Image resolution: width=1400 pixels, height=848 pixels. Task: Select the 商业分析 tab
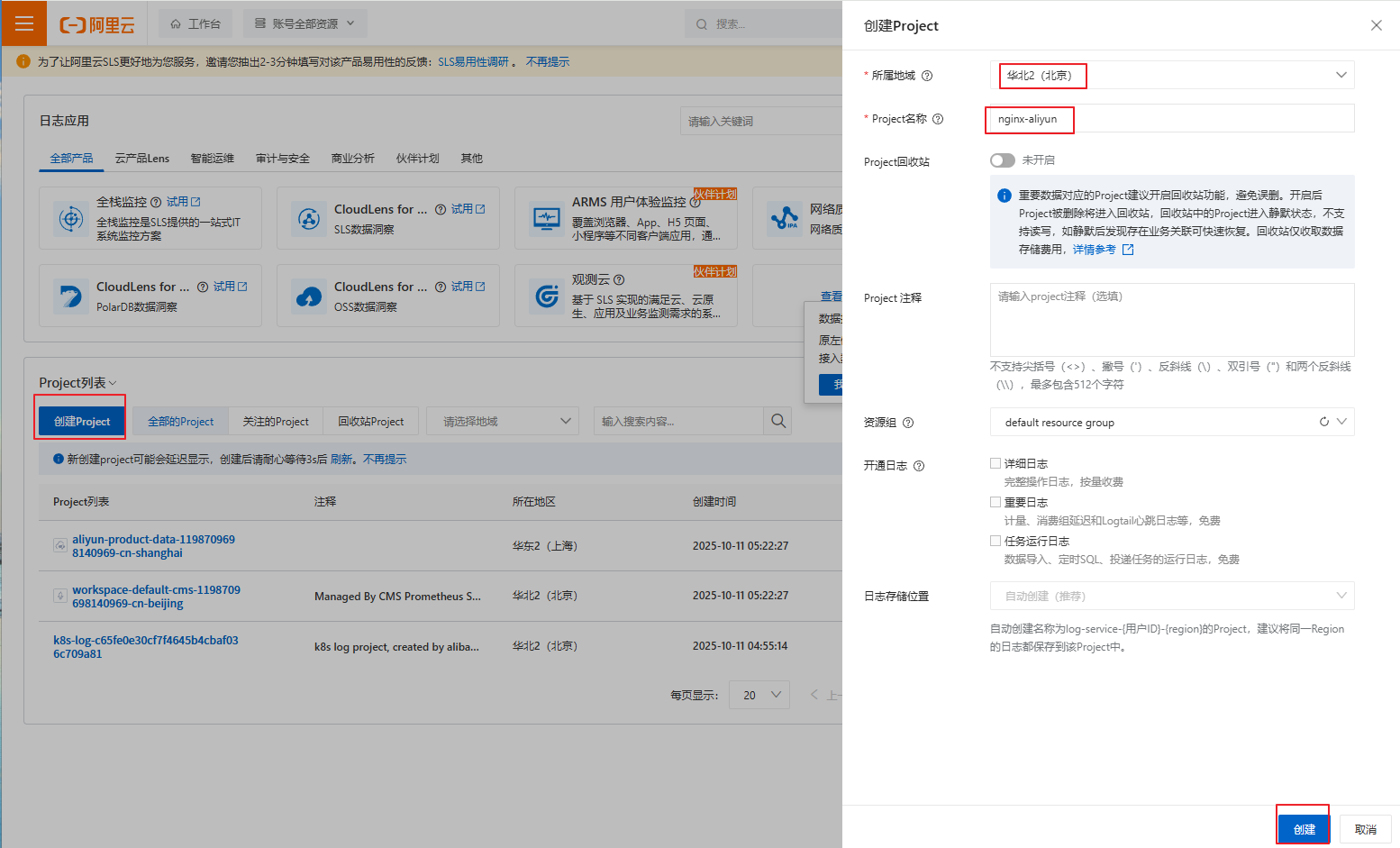click(x=352, y=158)
